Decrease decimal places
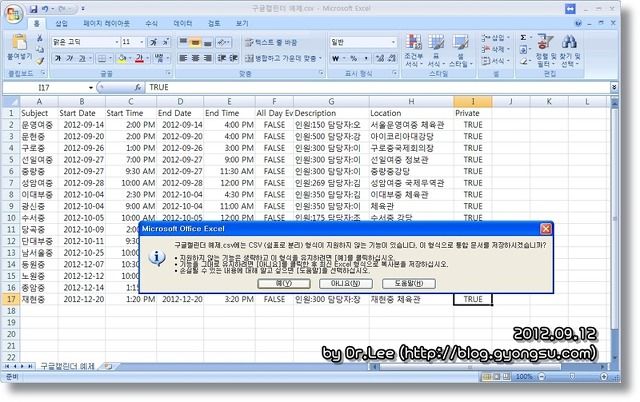The width and height of the screenshot is (640, 402). pos(391,59)
